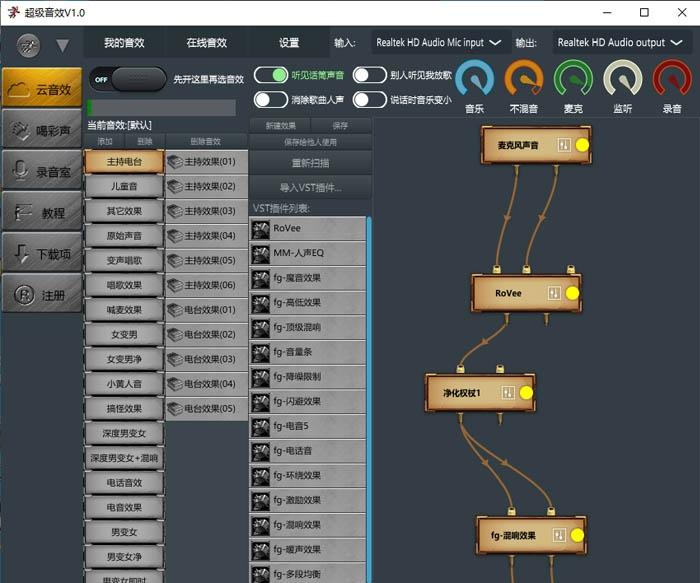Open the 下载项 downloads sidebar item
The height and width of the screenshot is (583, 700).
41,254
